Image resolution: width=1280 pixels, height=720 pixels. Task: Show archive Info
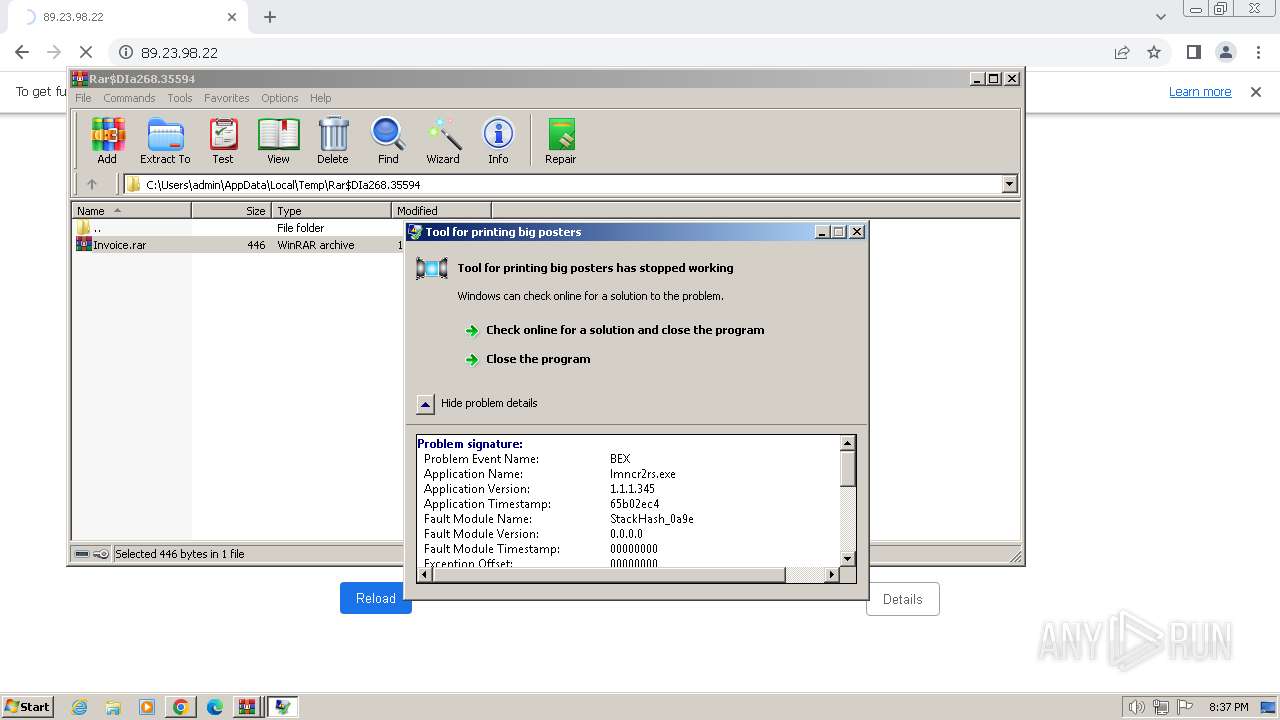pyautogui.click(x=498, y=140)
